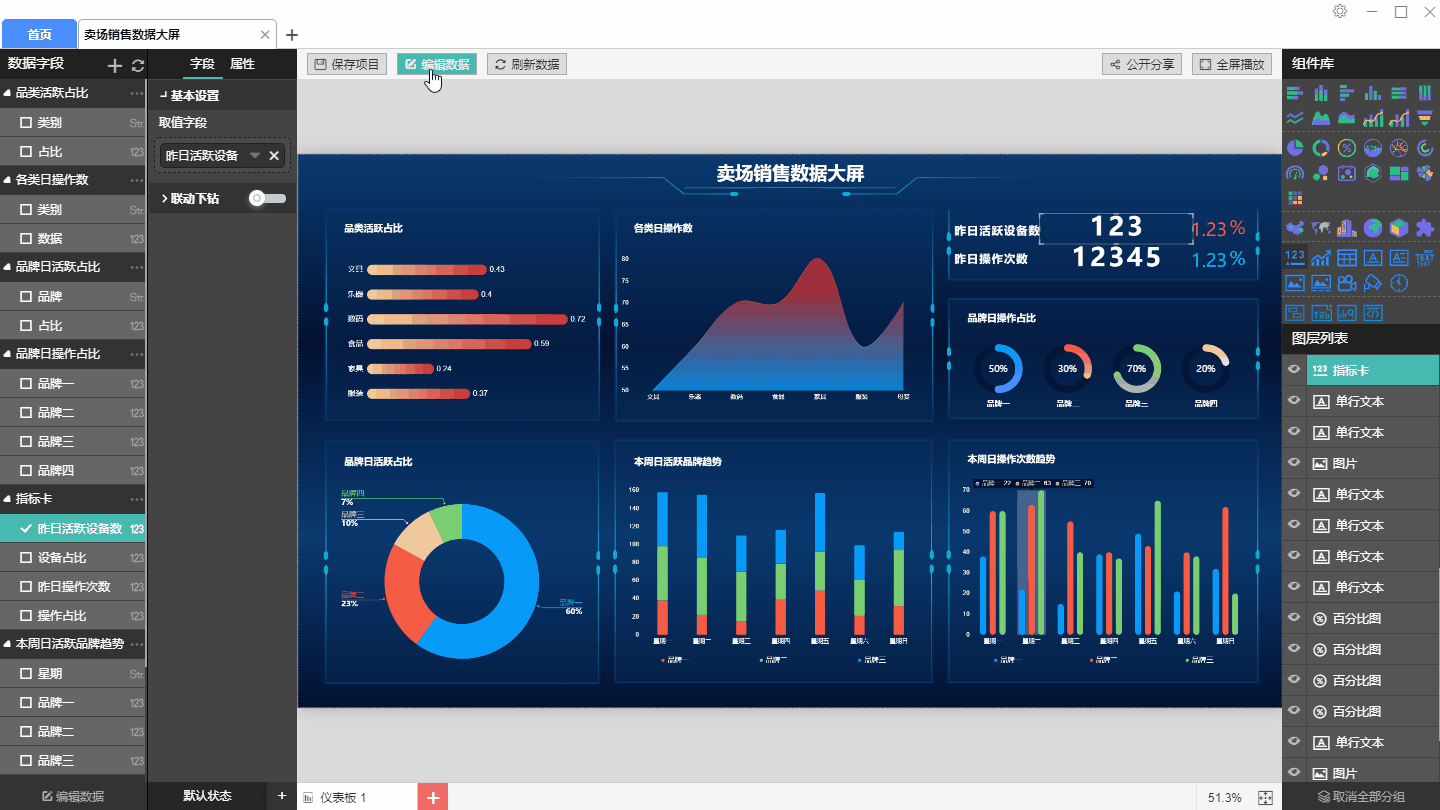This screenshot has height=810, width=1440.
Task: Open more options for 品牌日操作占比 group
Action: click(137, 355)
